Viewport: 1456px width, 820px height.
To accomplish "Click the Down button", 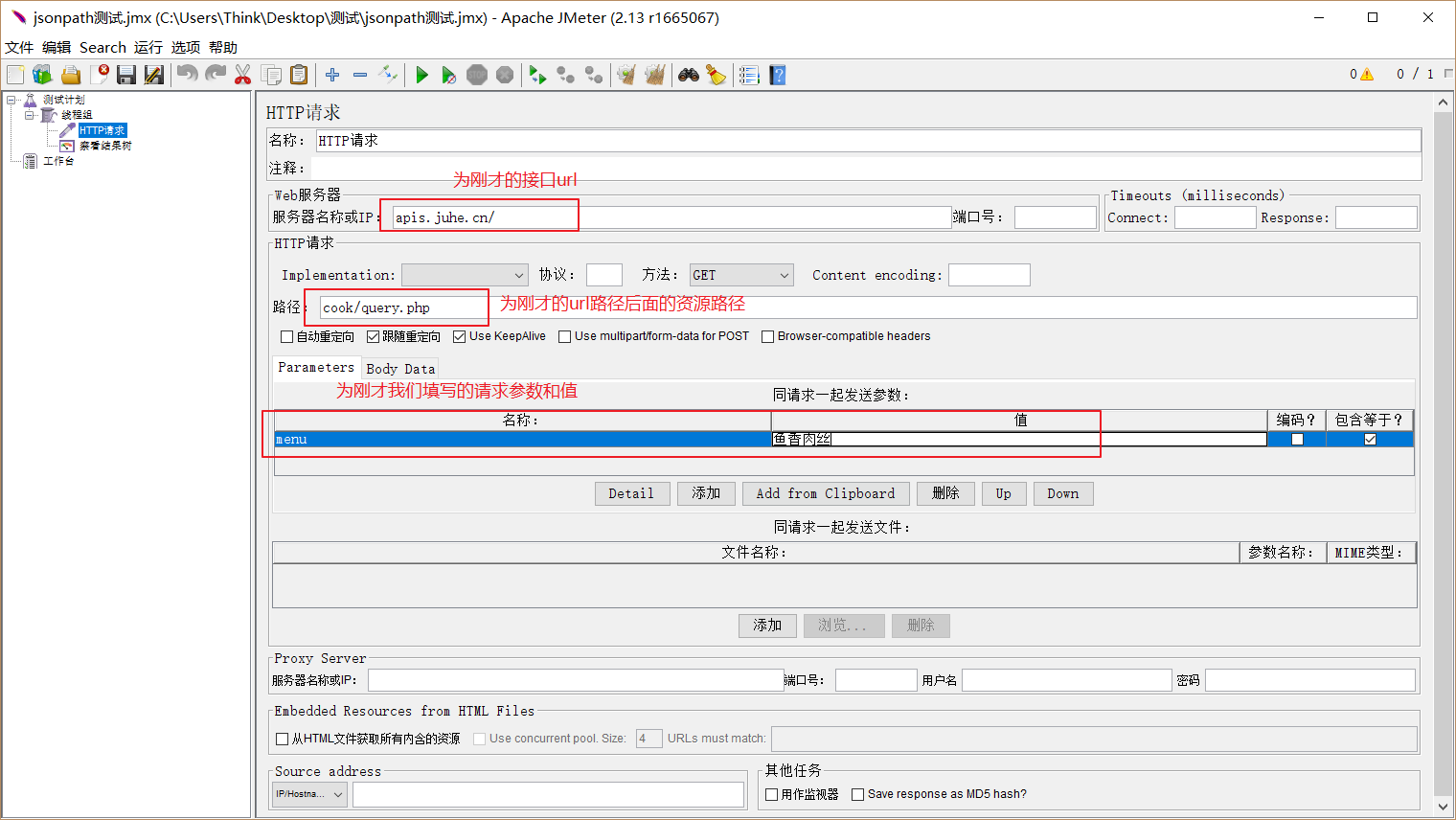I will tap(1063, 493).
